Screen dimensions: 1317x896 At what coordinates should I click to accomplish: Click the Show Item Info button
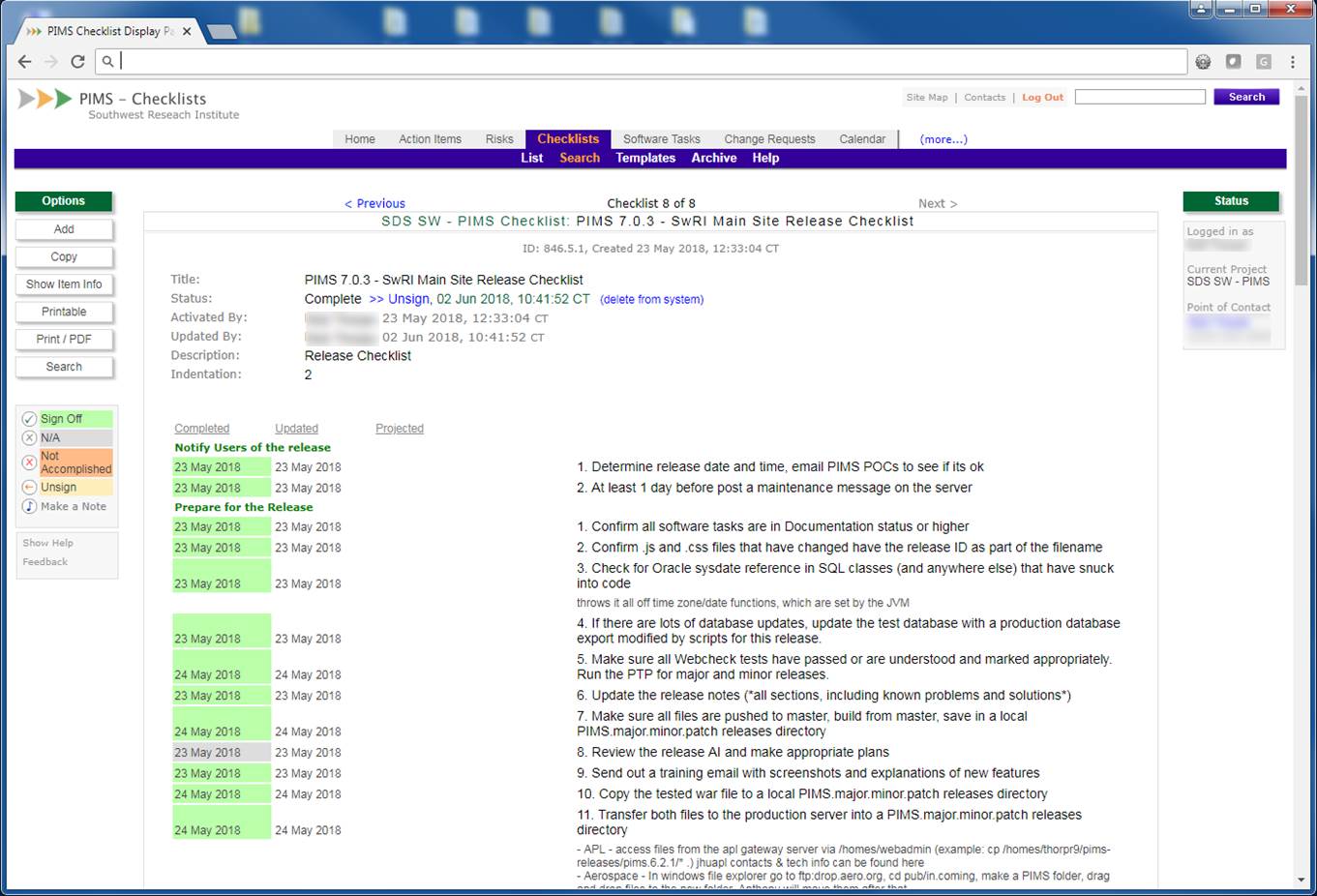64,284
